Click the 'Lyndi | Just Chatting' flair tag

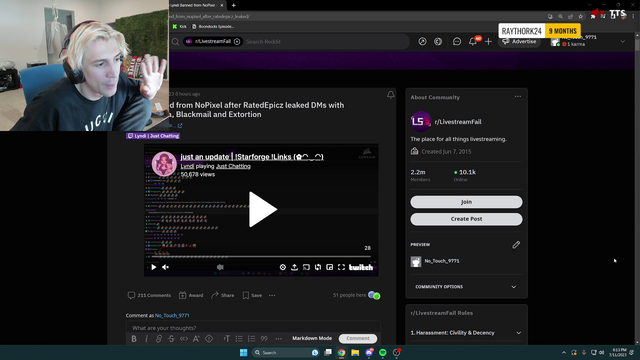tap(153, 136)
